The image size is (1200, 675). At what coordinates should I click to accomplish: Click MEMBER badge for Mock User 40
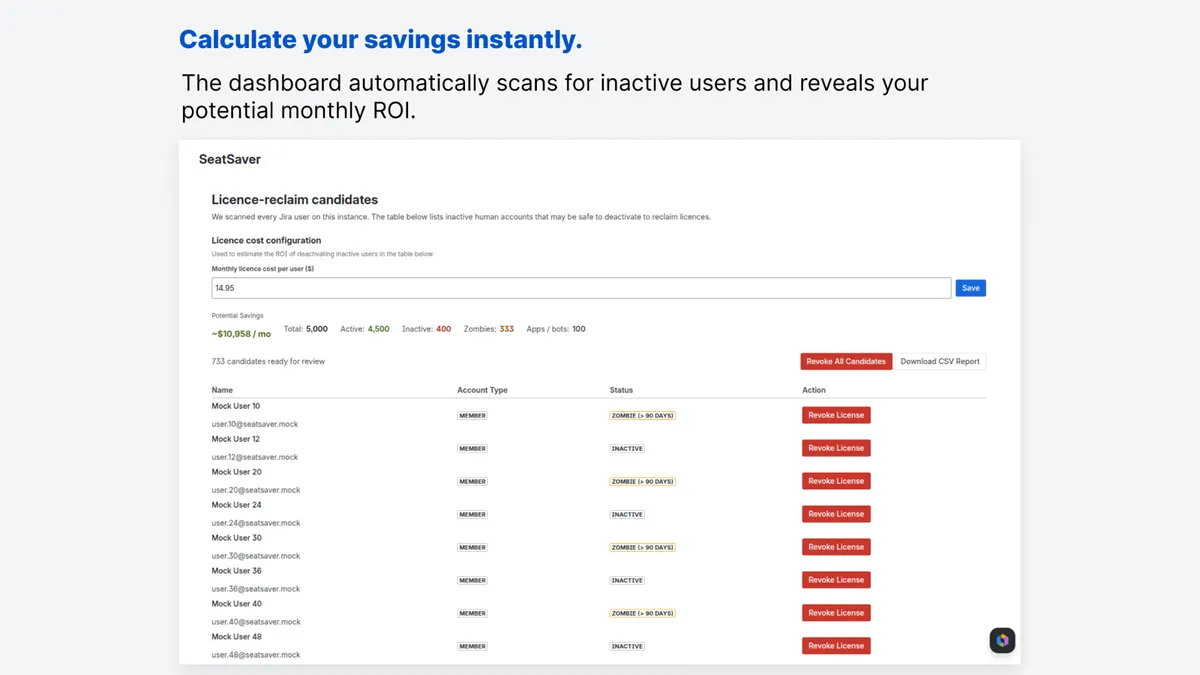472,613
